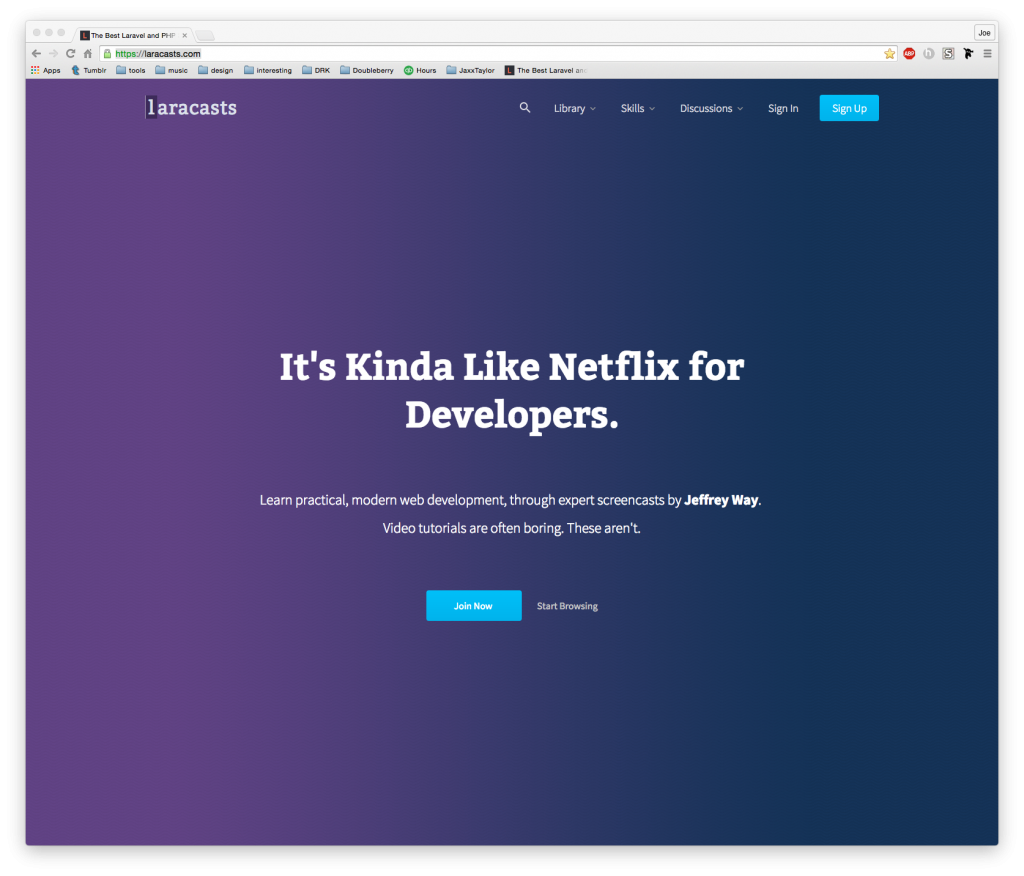This screenshot has height=876, width=1024.
Task: Open the Adblock Plus extension
Action: point(909,54)
